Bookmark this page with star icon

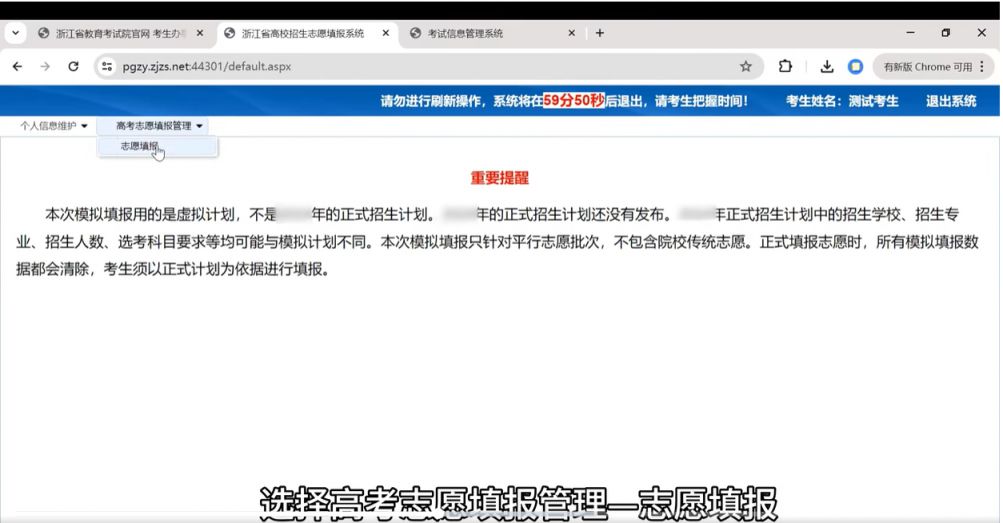tap(745, 67)
